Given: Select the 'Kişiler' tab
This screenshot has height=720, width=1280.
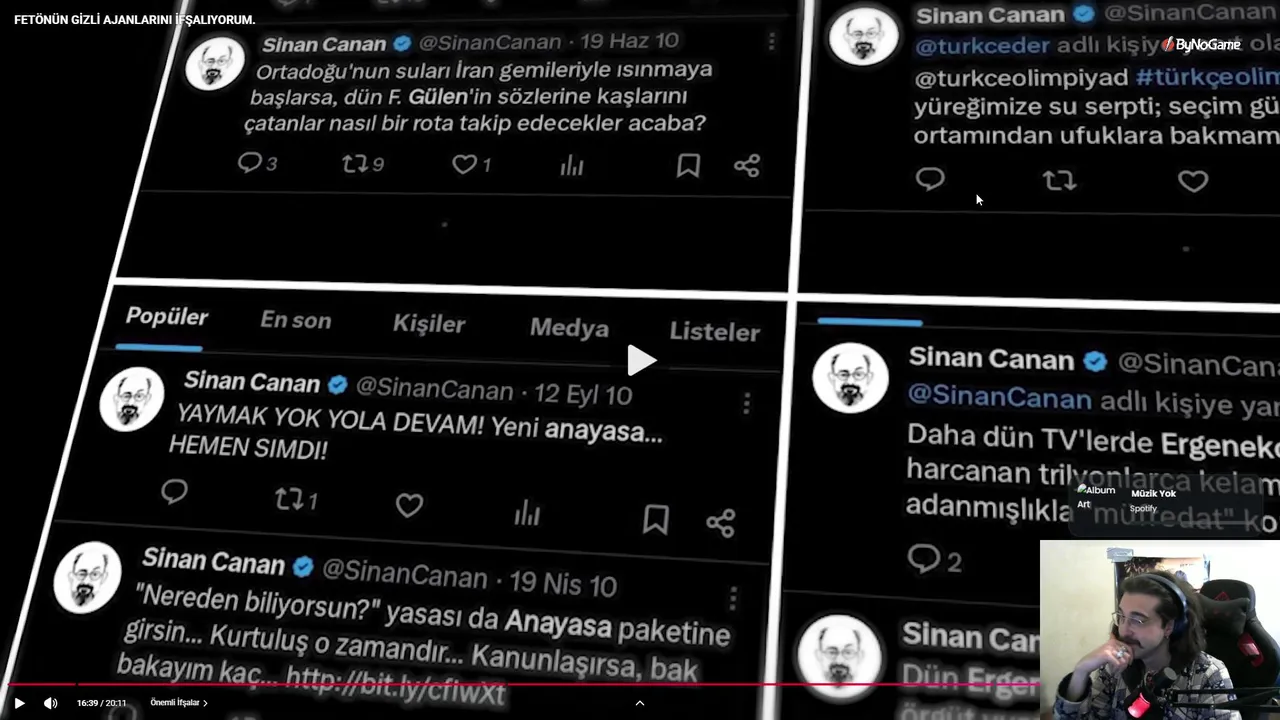Looking at the screenshot, I should click(429, 324).
